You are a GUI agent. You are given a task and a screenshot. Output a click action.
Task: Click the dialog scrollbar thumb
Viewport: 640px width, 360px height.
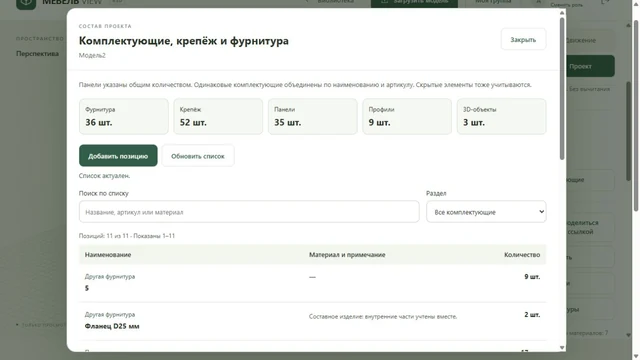562,88
